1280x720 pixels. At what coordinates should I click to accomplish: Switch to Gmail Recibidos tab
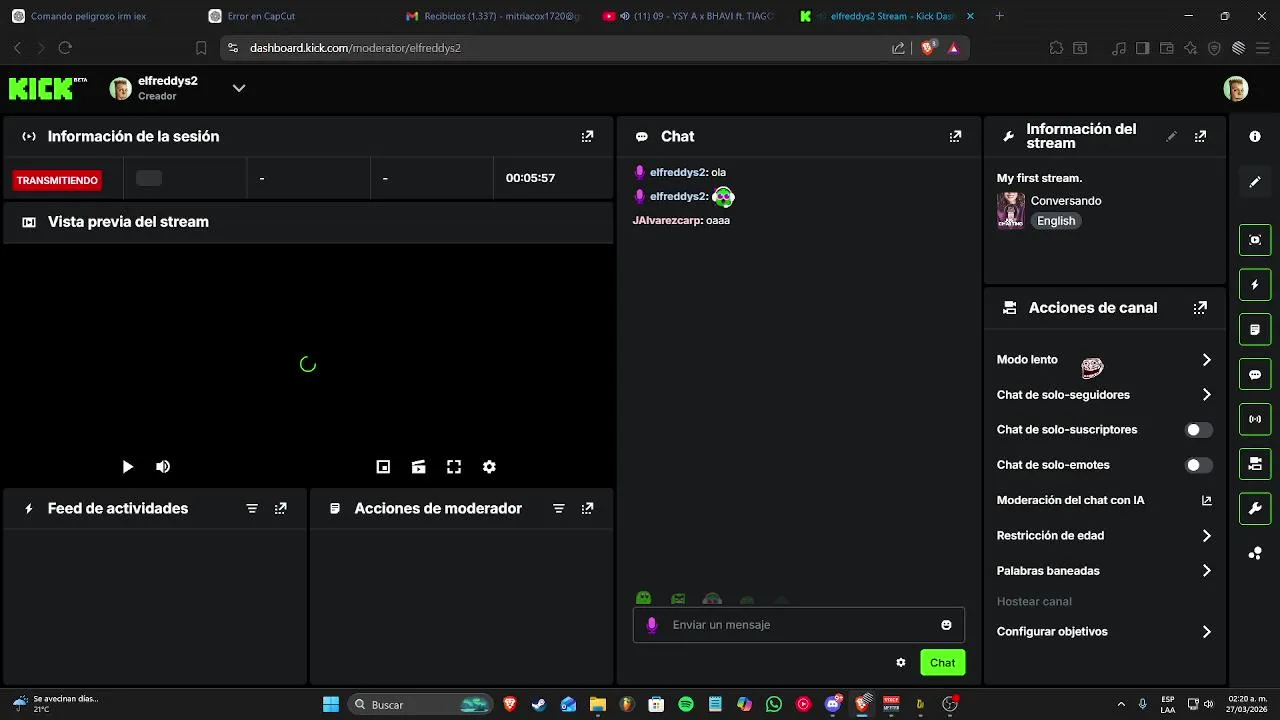tap(493, 16)
